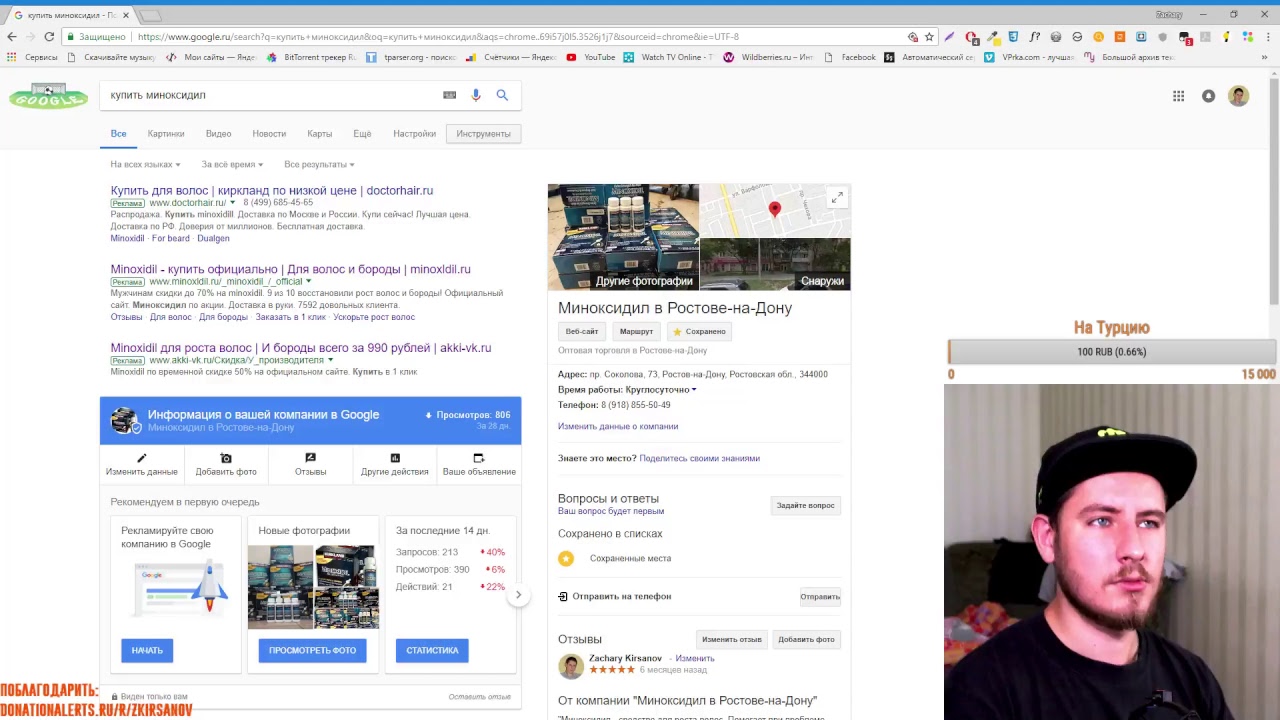The height and width of the screenshot is (720, 1280).
Task: Click 'ПРОСМОТРЕТЬ ФОТО' button
Action: 312,650
